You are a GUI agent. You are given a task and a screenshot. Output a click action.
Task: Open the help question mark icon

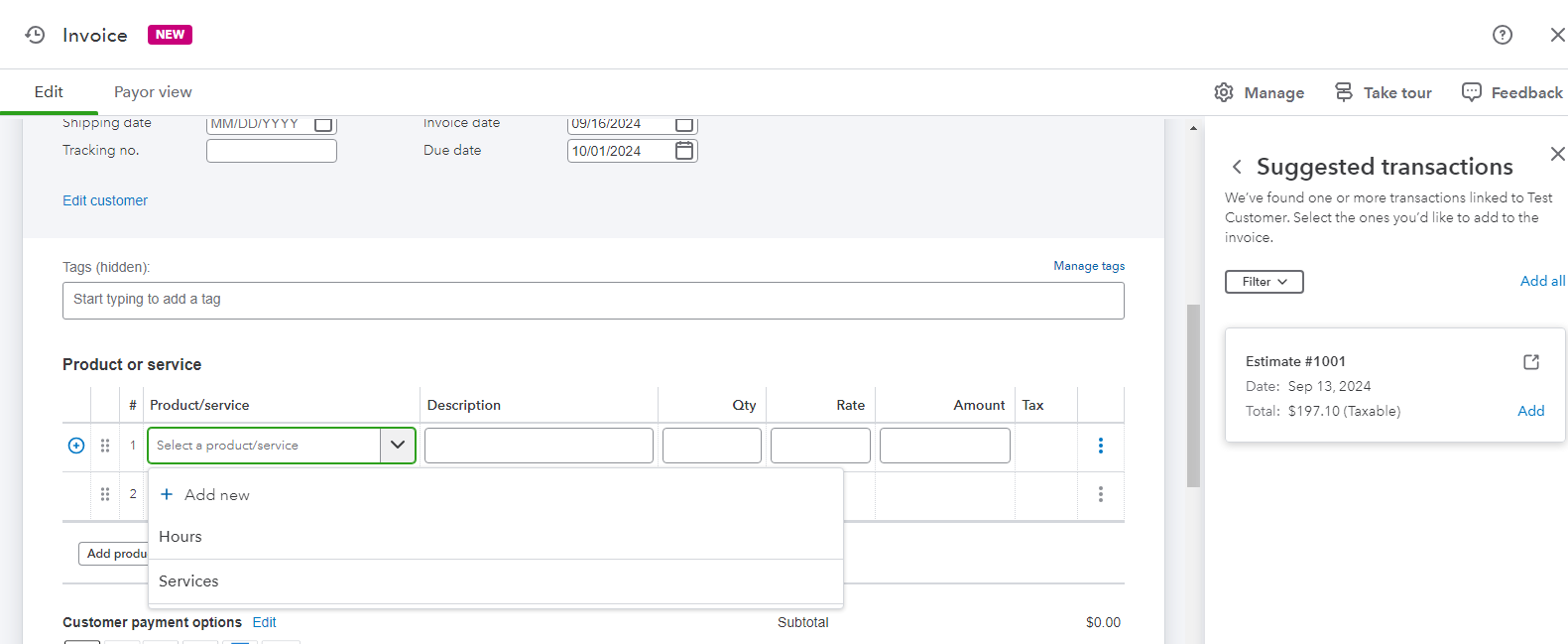1502,35
